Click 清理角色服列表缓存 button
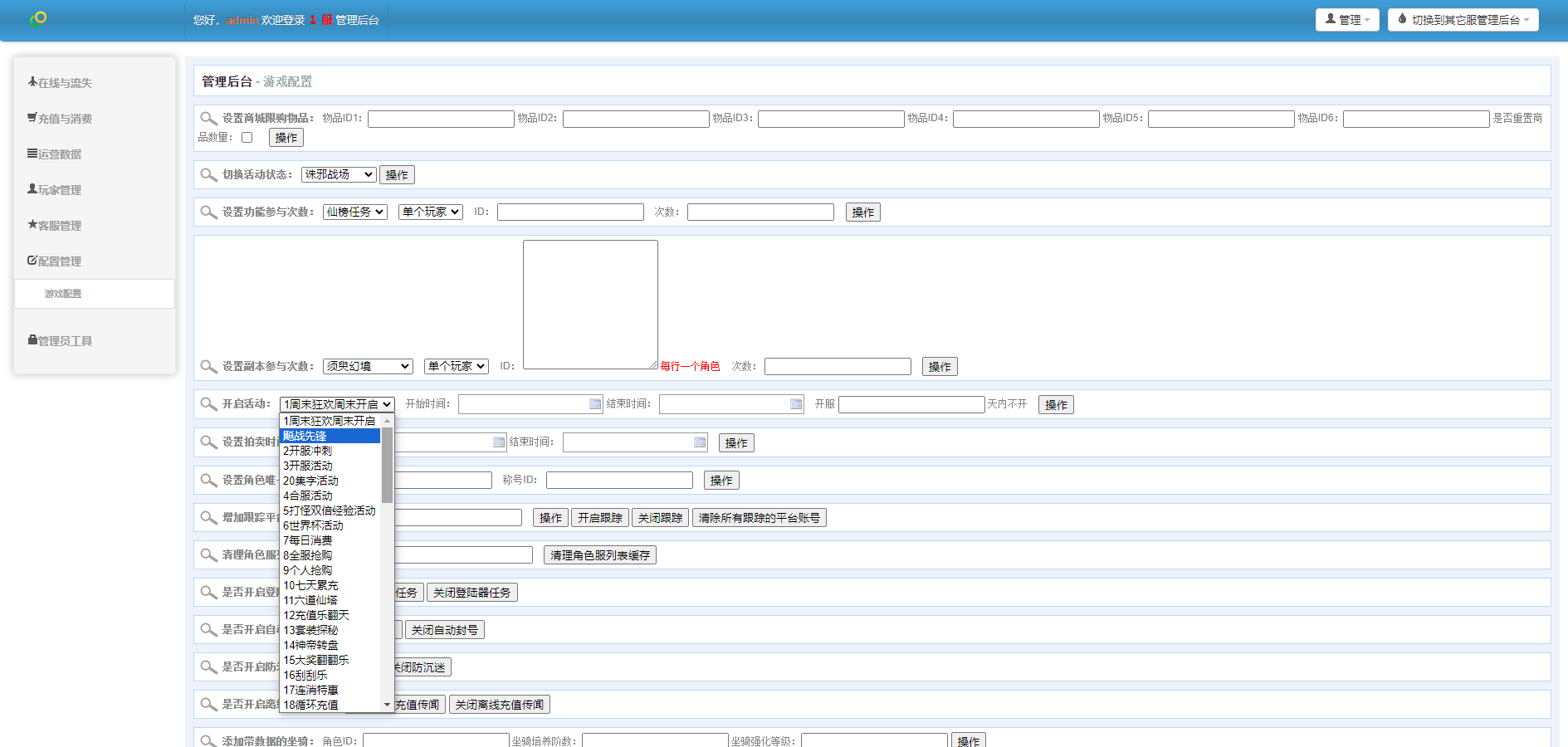 [599, 555]
